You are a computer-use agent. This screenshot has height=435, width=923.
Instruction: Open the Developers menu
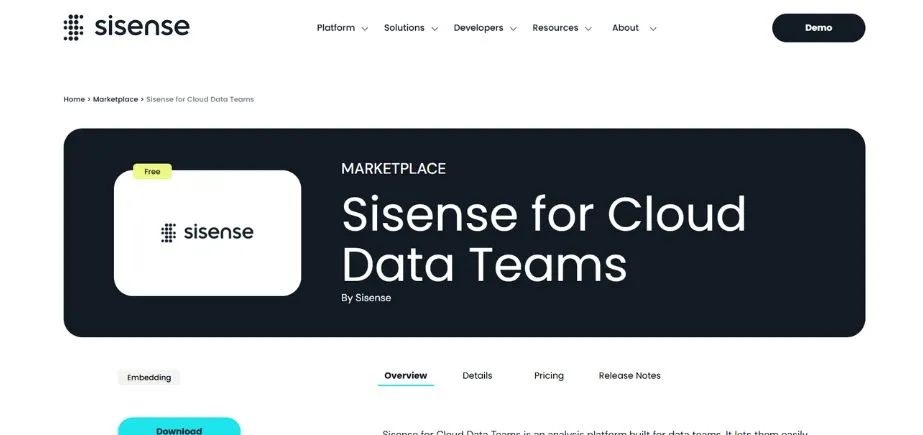[478, 28]
